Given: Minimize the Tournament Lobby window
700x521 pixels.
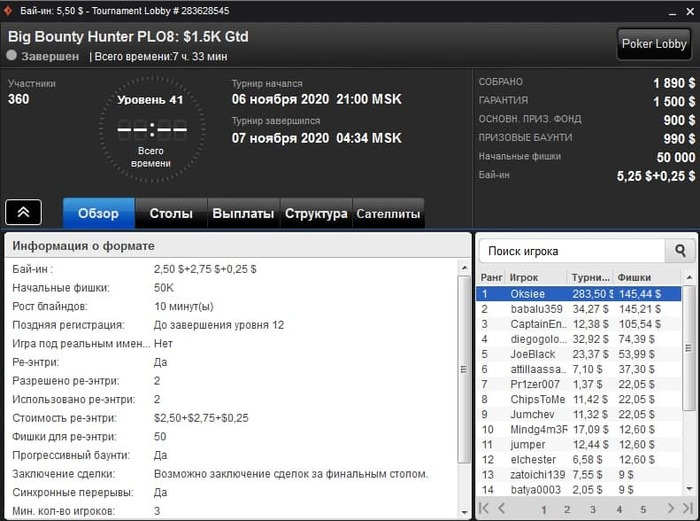Looking at the screenshot, I should (672, 12).
